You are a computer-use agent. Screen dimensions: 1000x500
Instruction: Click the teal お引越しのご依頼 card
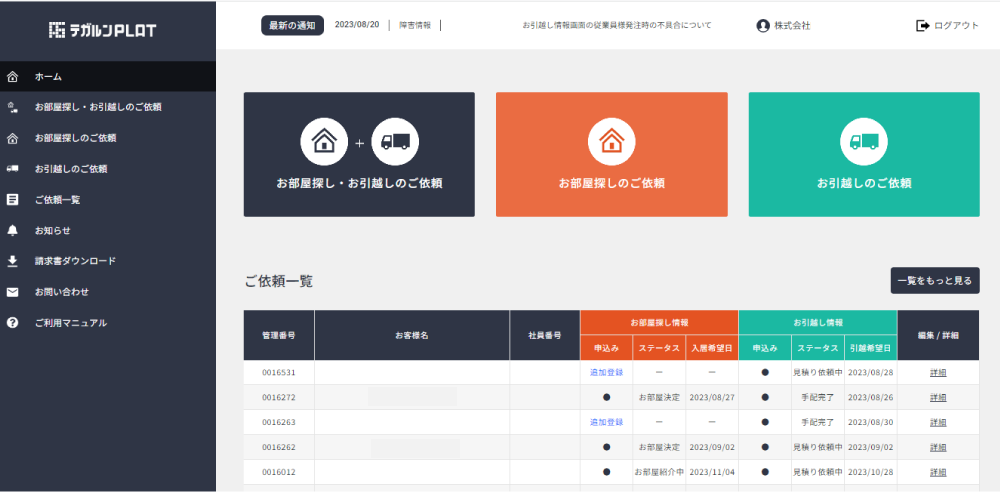864,154
